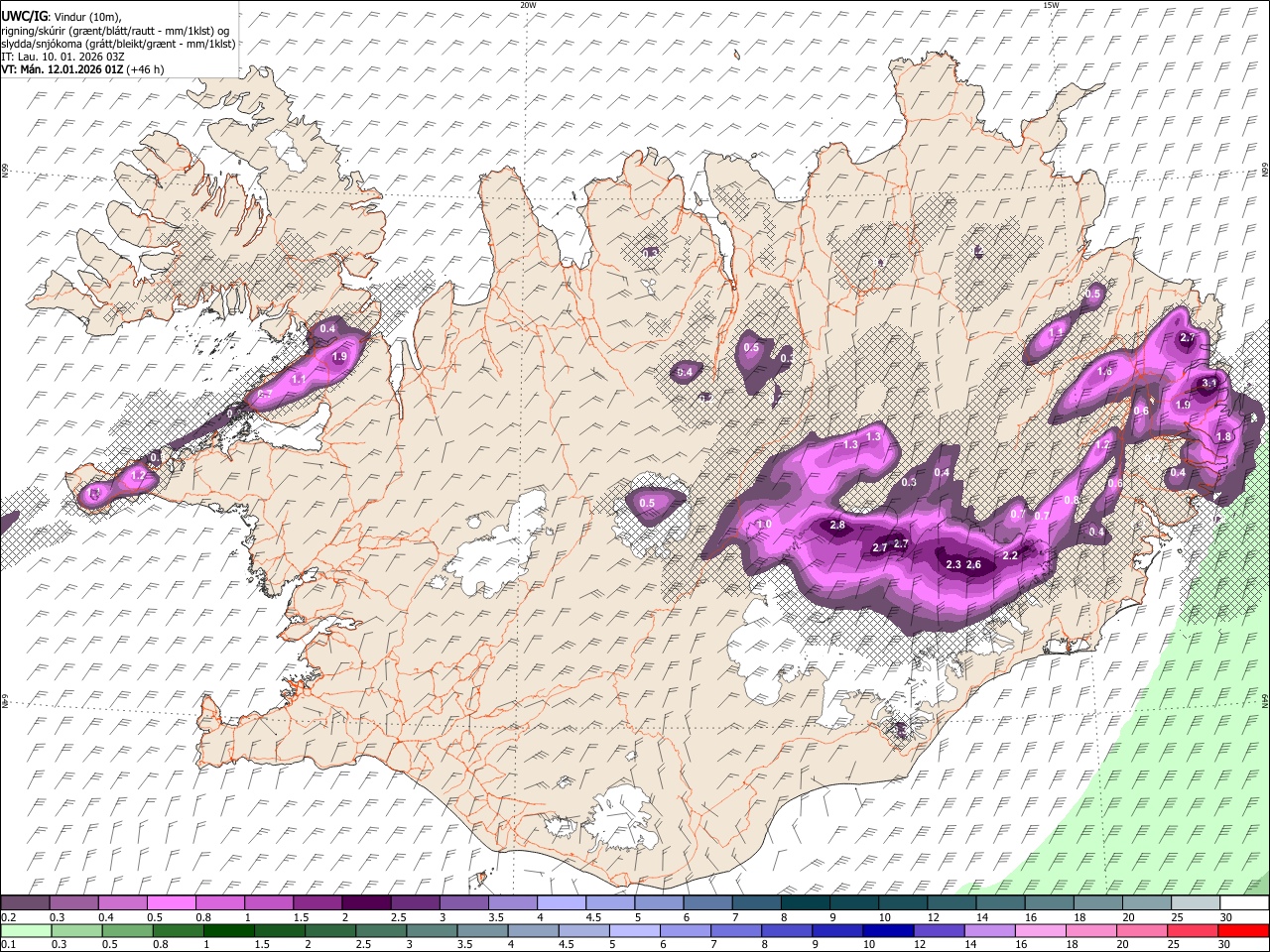Image resolution: width=1270 pixels, height=952 pixels.
Task: Click the '1.0' snowfall value label
Action: (x=764, y=525)
